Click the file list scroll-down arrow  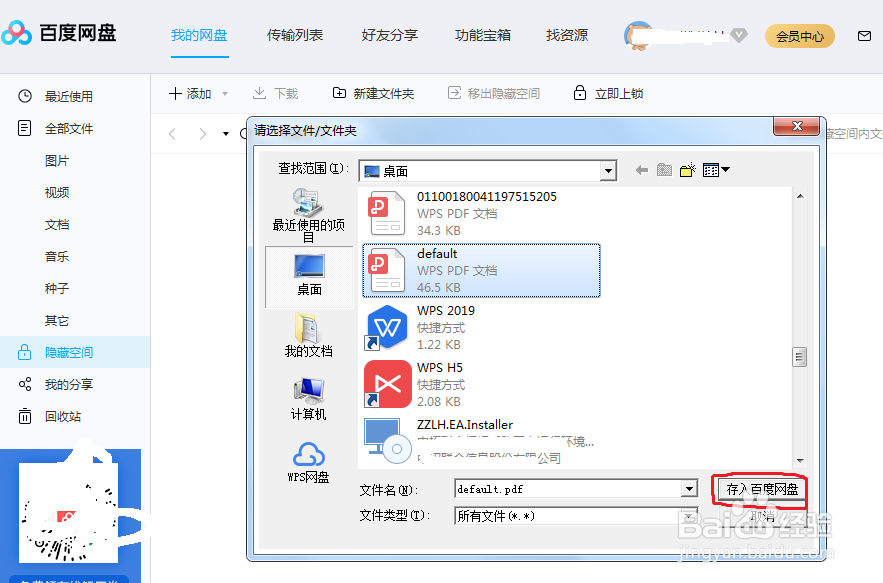[x=800, y=461]
